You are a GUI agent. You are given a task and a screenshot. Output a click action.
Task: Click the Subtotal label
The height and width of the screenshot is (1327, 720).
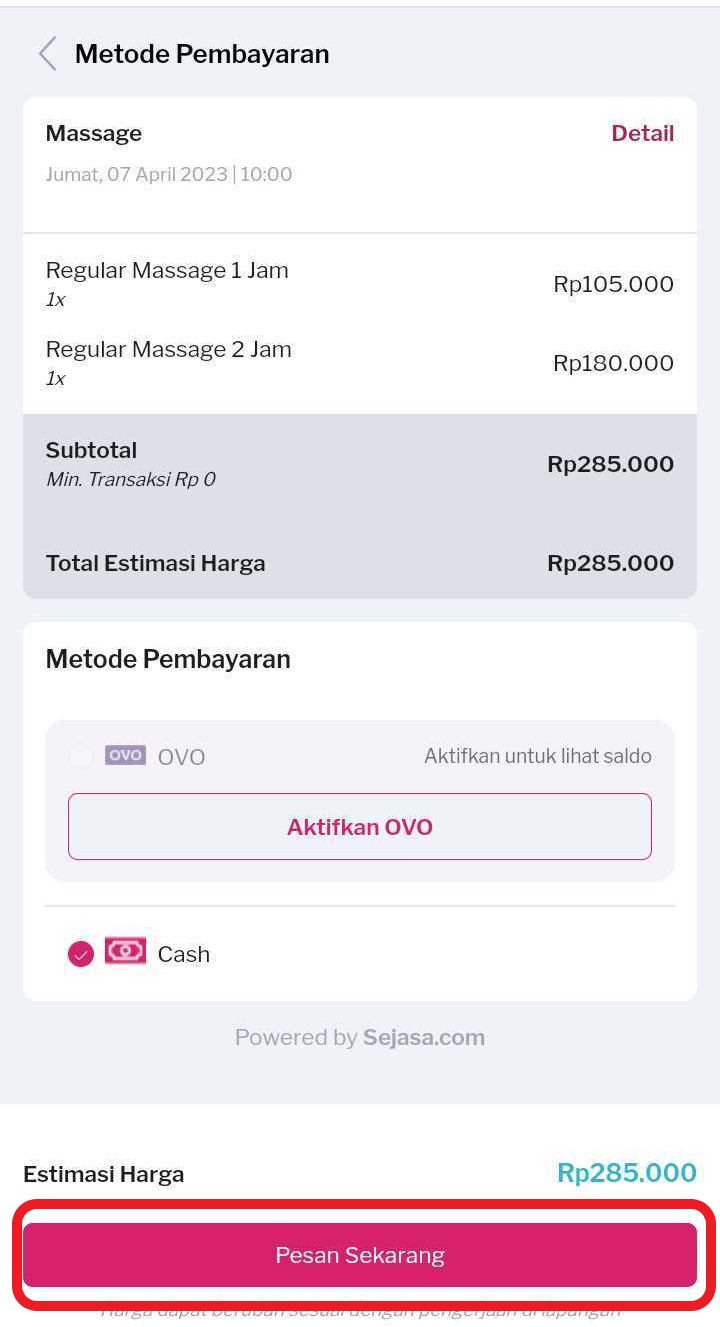(x=91, y=450)
